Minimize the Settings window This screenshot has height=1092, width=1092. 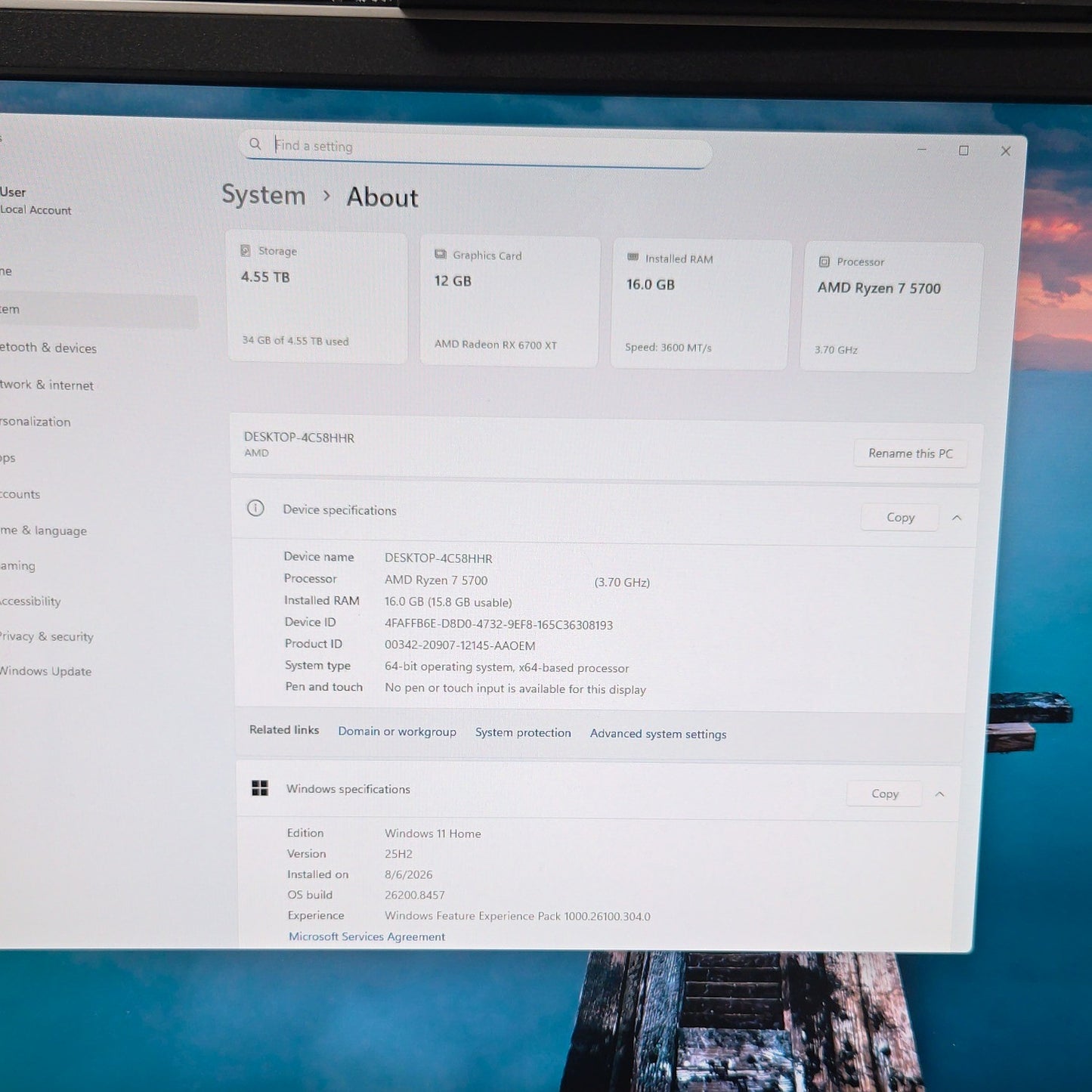pyautogui.click(x=922, y=150)
